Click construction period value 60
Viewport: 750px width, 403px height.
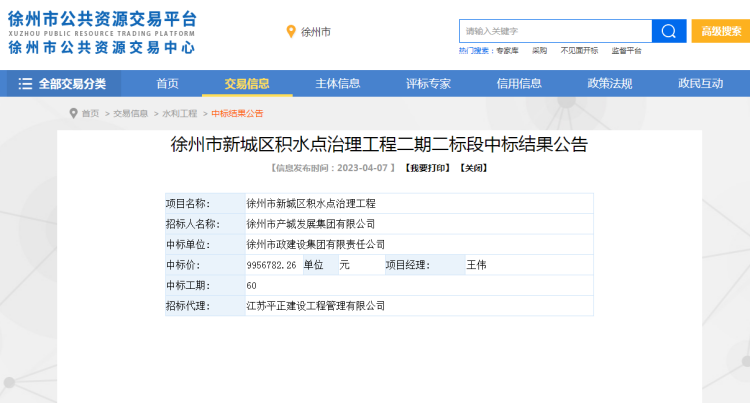click(252, 286)
